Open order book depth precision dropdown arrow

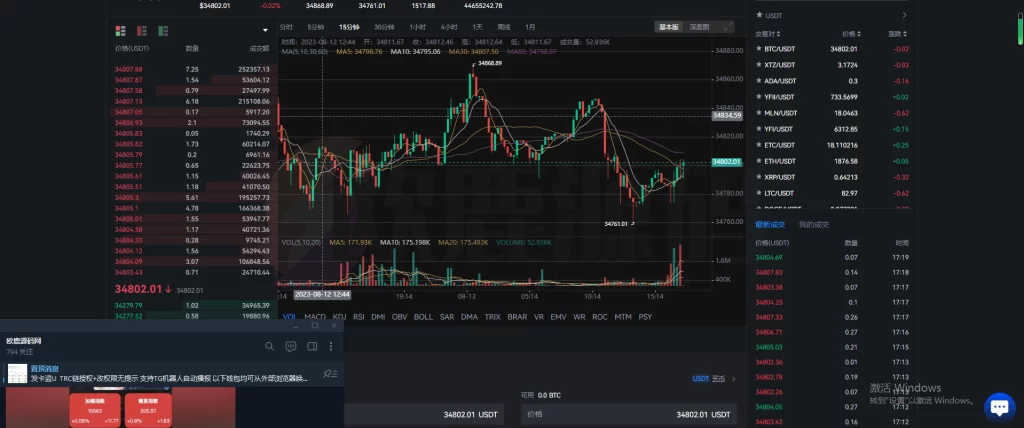[265, 31]
